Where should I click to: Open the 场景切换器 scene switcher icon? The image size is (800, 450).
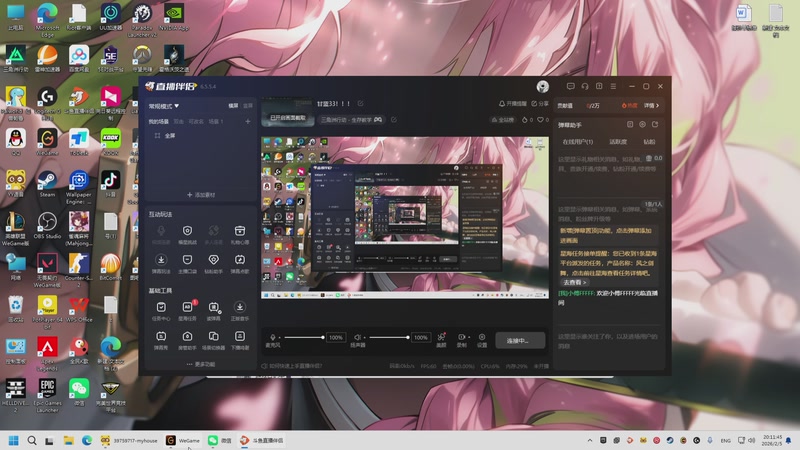click(x=213, y=340)
